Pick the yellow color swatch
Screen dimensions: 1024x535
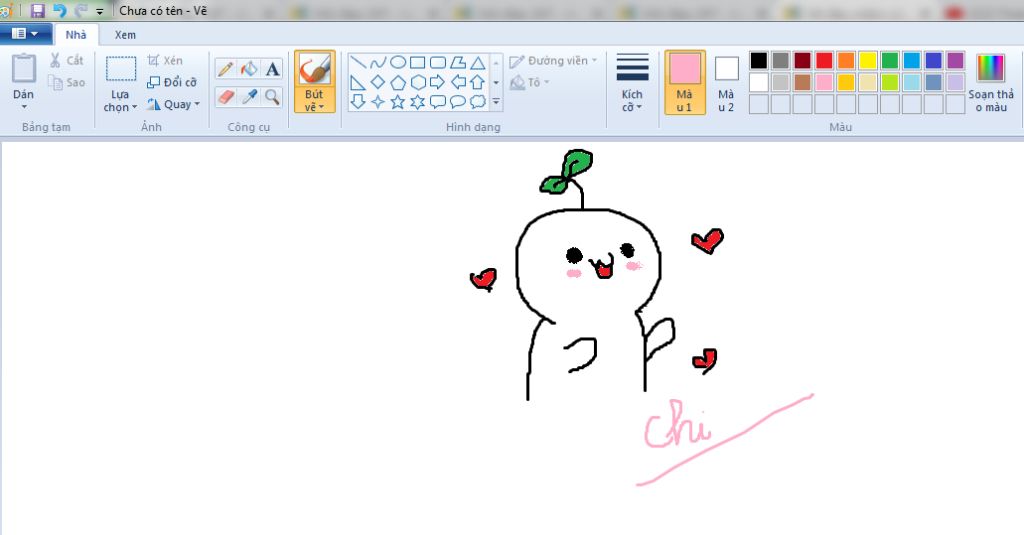pyautogui.click(x=867, y=61)
